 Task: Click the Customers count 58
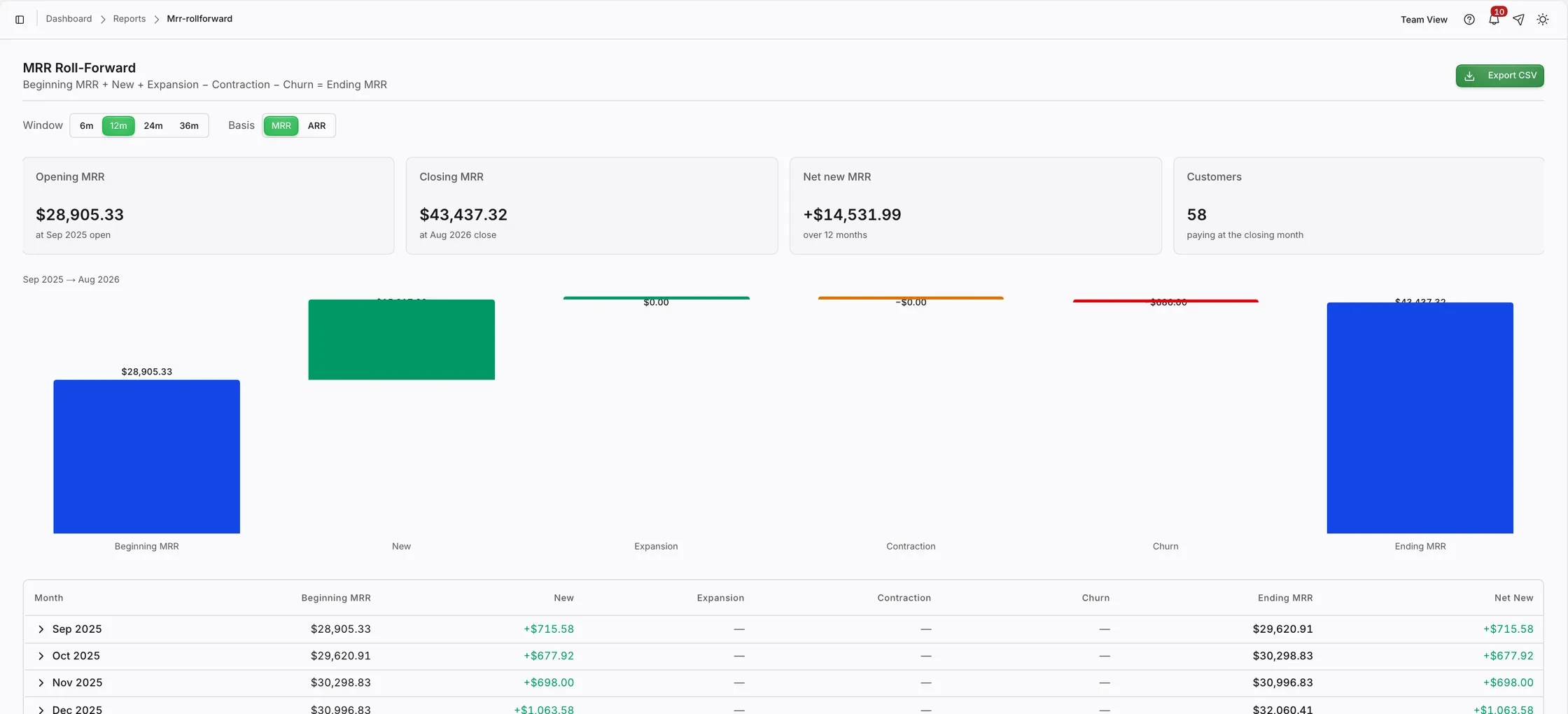(1196, 215)
